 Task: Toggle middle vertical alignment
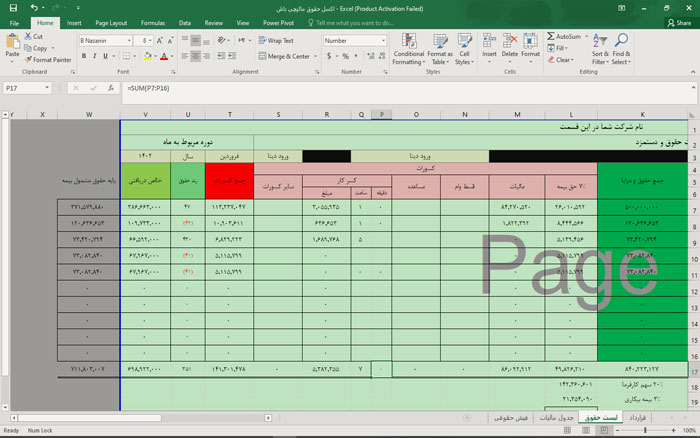click(x=196, y=41)
